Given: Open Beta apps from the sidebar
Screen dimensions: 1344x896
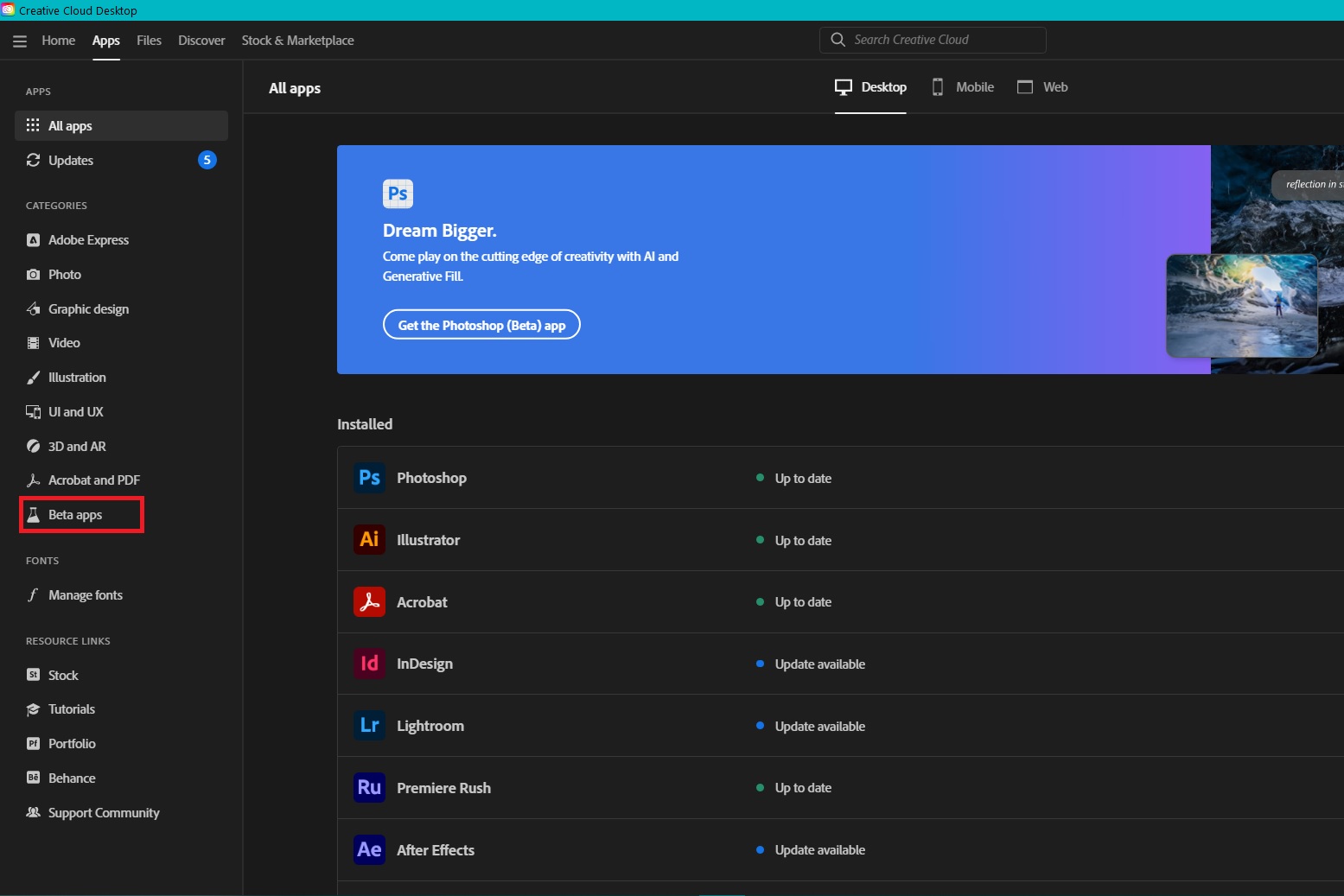Looking at the screenshot, I should tap(74, 514).
